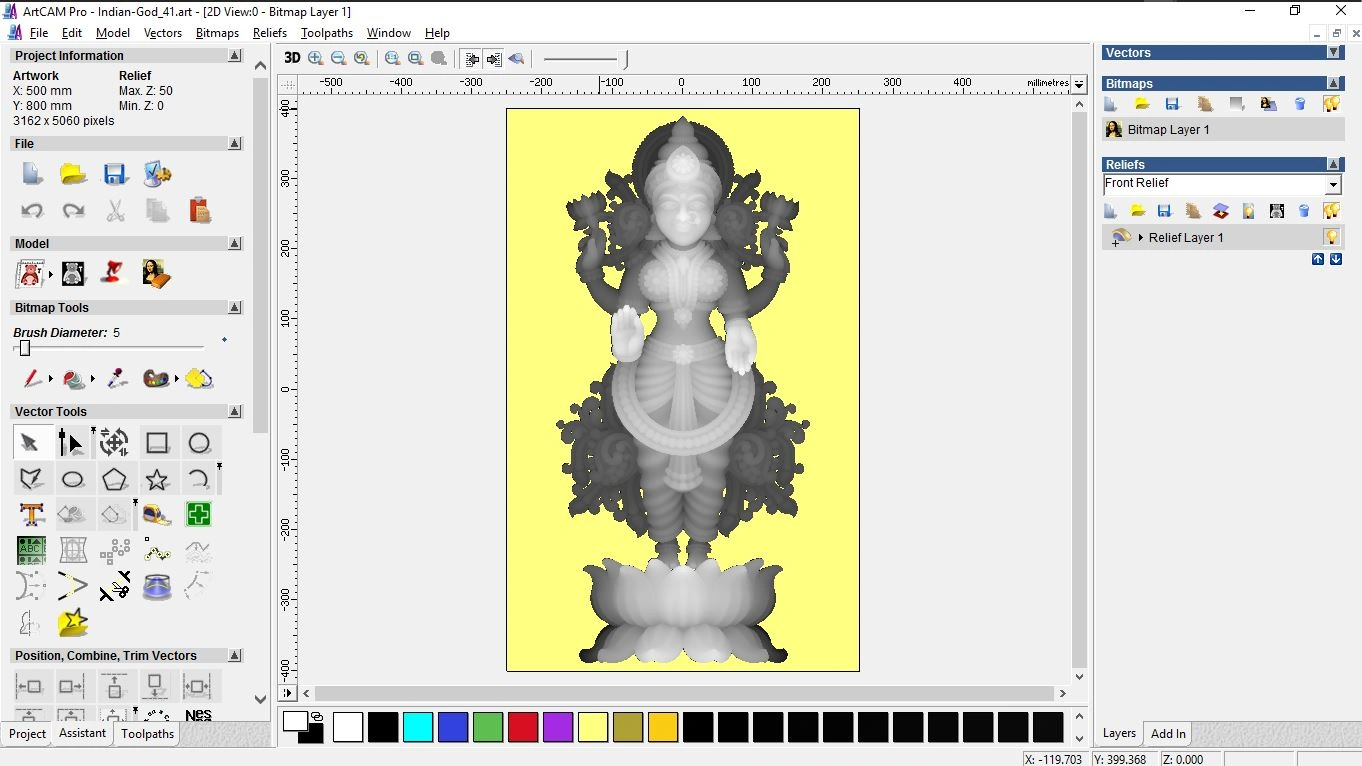Pick the cyan color swatch
Image resolution: width=1362 pixels, height=766 pixels.
pyautogui.click(x=418, y=727)
